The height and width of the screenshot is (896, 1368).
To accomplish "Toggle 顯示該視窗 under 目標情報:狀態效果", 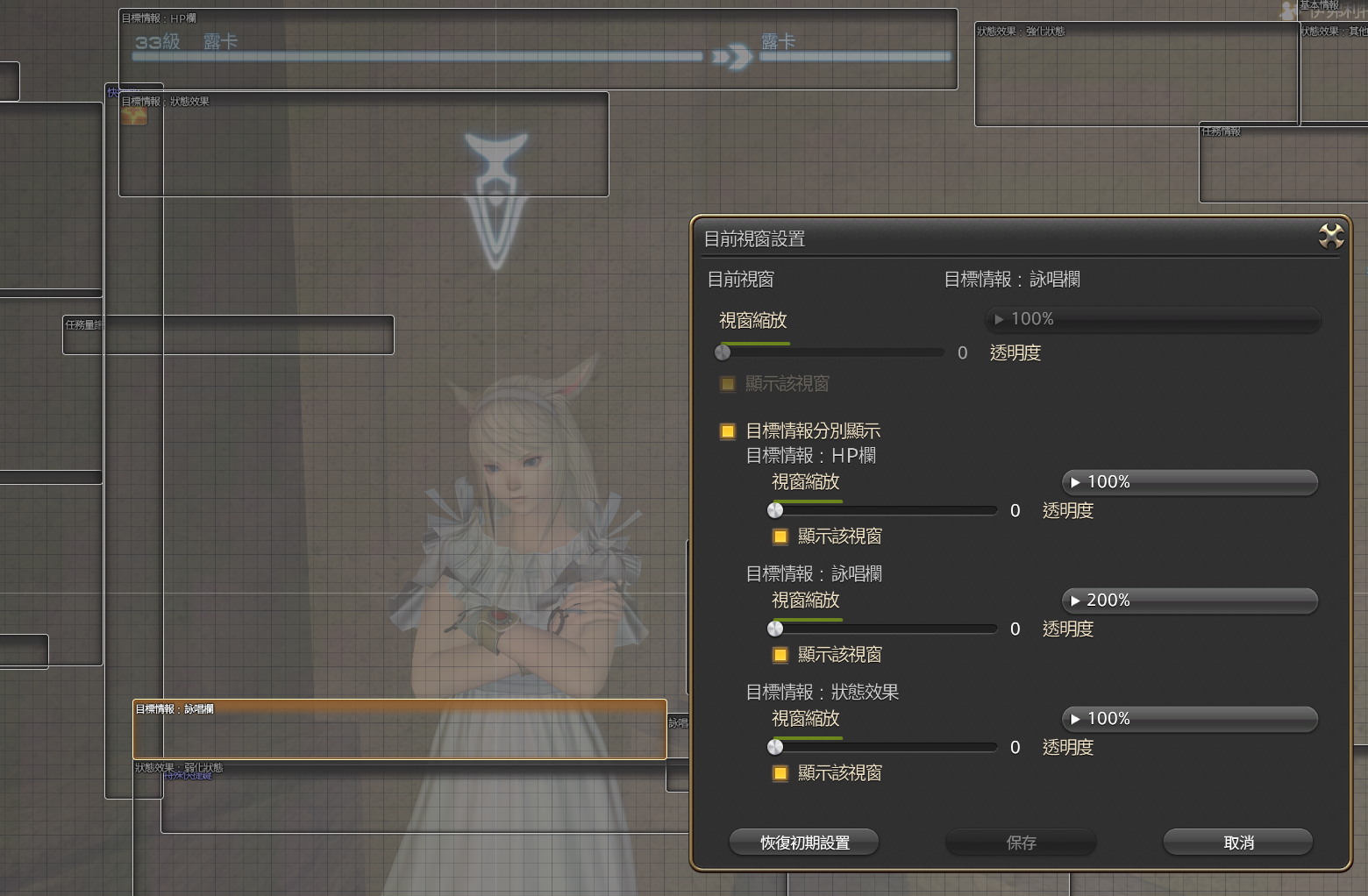I will coord(780,773).
